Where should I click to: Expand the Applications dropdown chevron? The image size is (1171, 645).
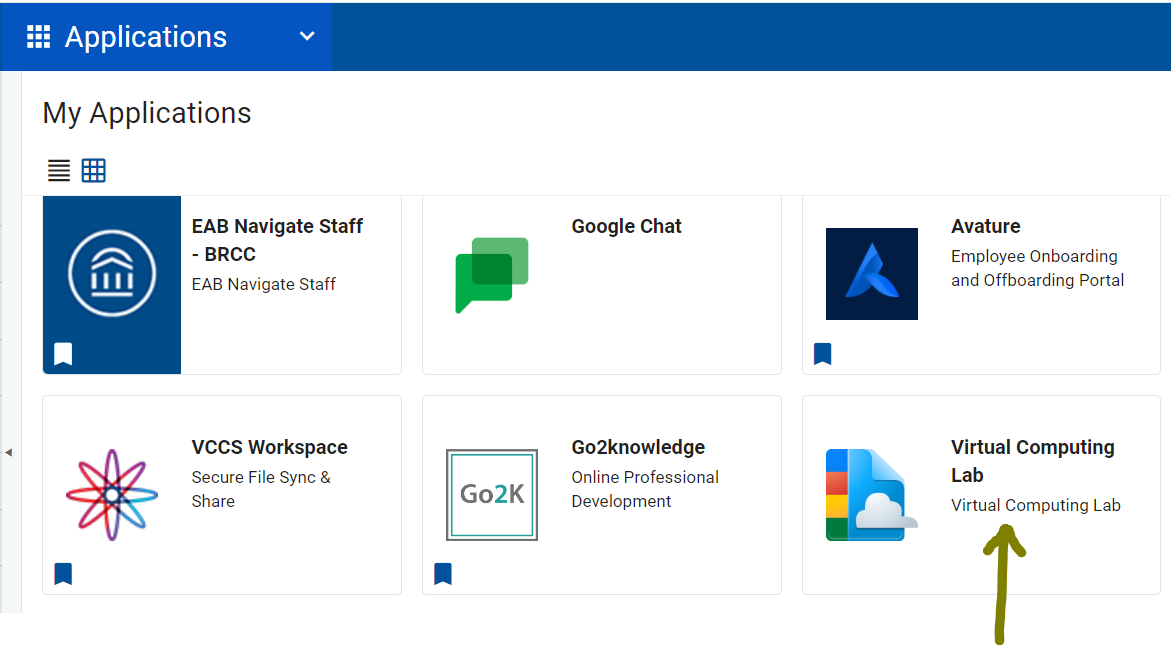coord(307,36)
